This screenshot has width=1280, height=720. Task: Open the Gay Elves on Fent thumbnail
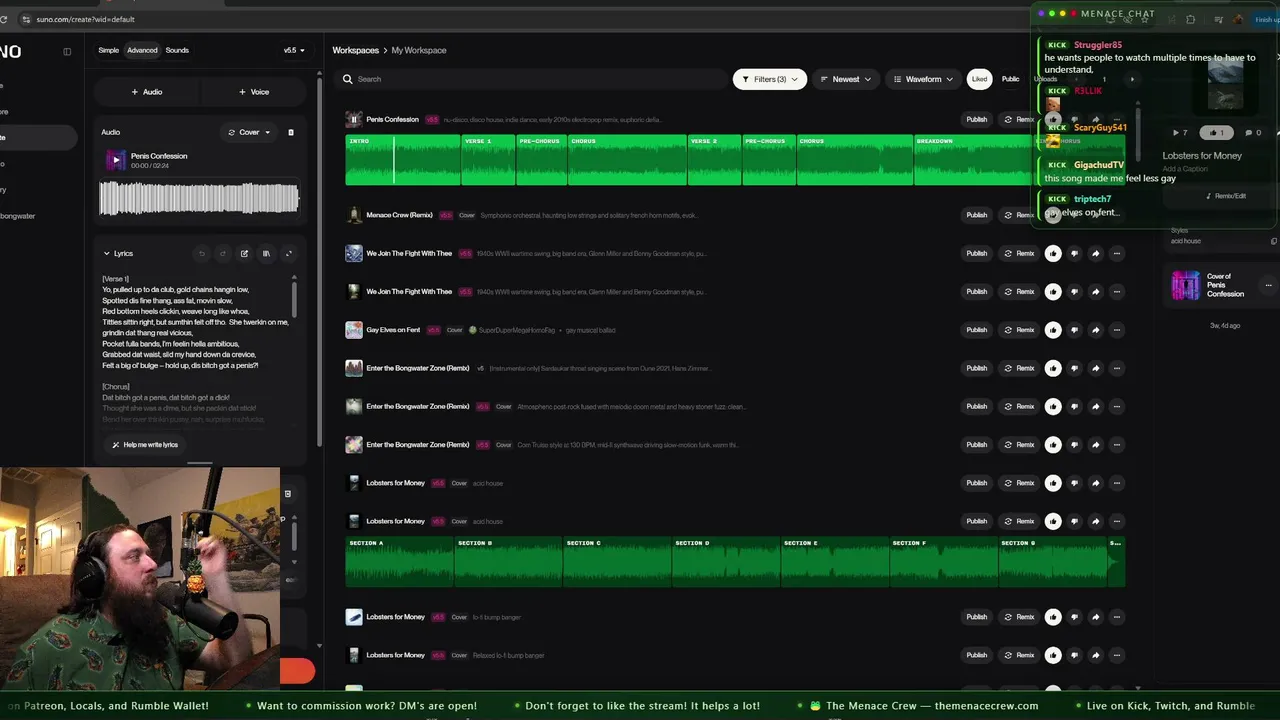pyautogui.click(x=353, y=330)
